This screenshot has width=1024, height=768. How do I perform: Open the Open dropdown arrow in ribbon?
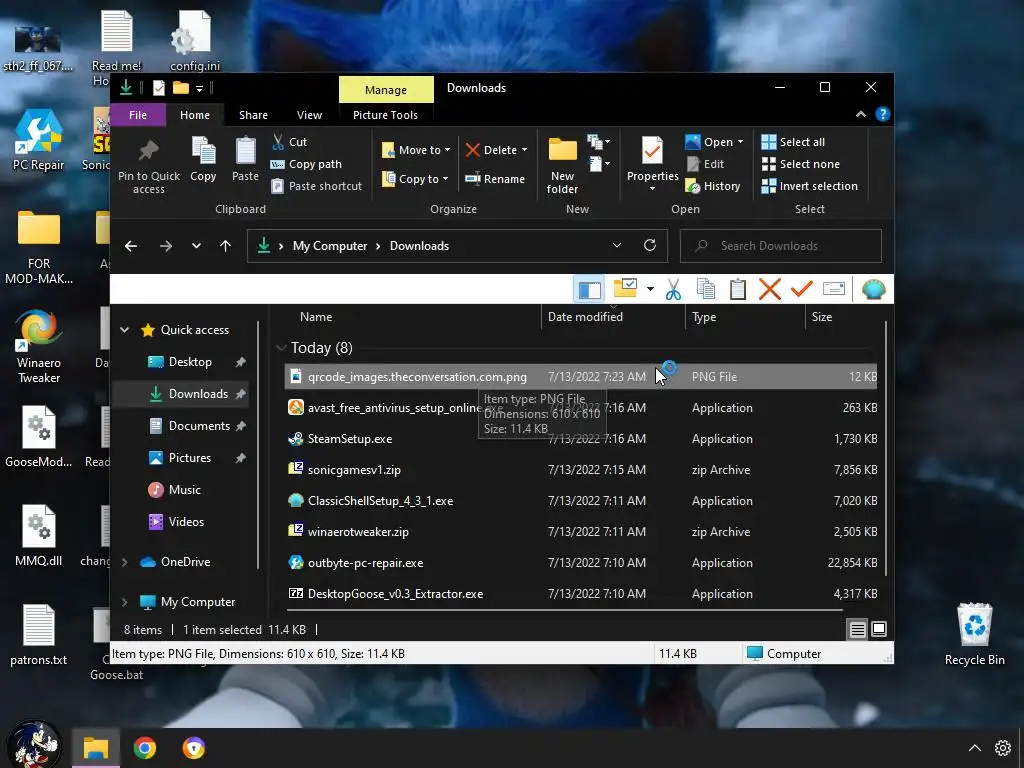tap(740, 142)
